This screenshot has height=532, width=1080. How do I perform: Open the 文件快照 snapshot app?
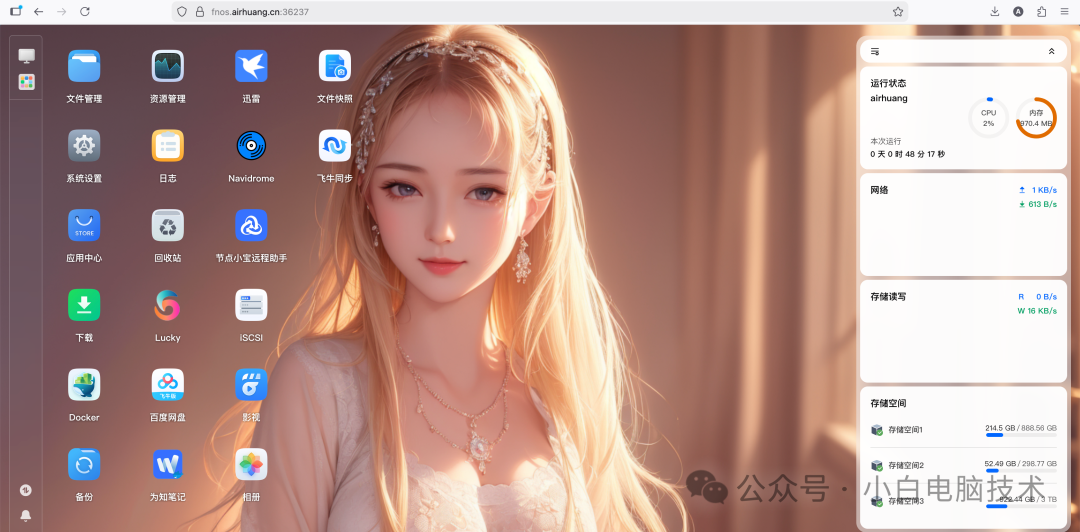(x=335, y=66)
